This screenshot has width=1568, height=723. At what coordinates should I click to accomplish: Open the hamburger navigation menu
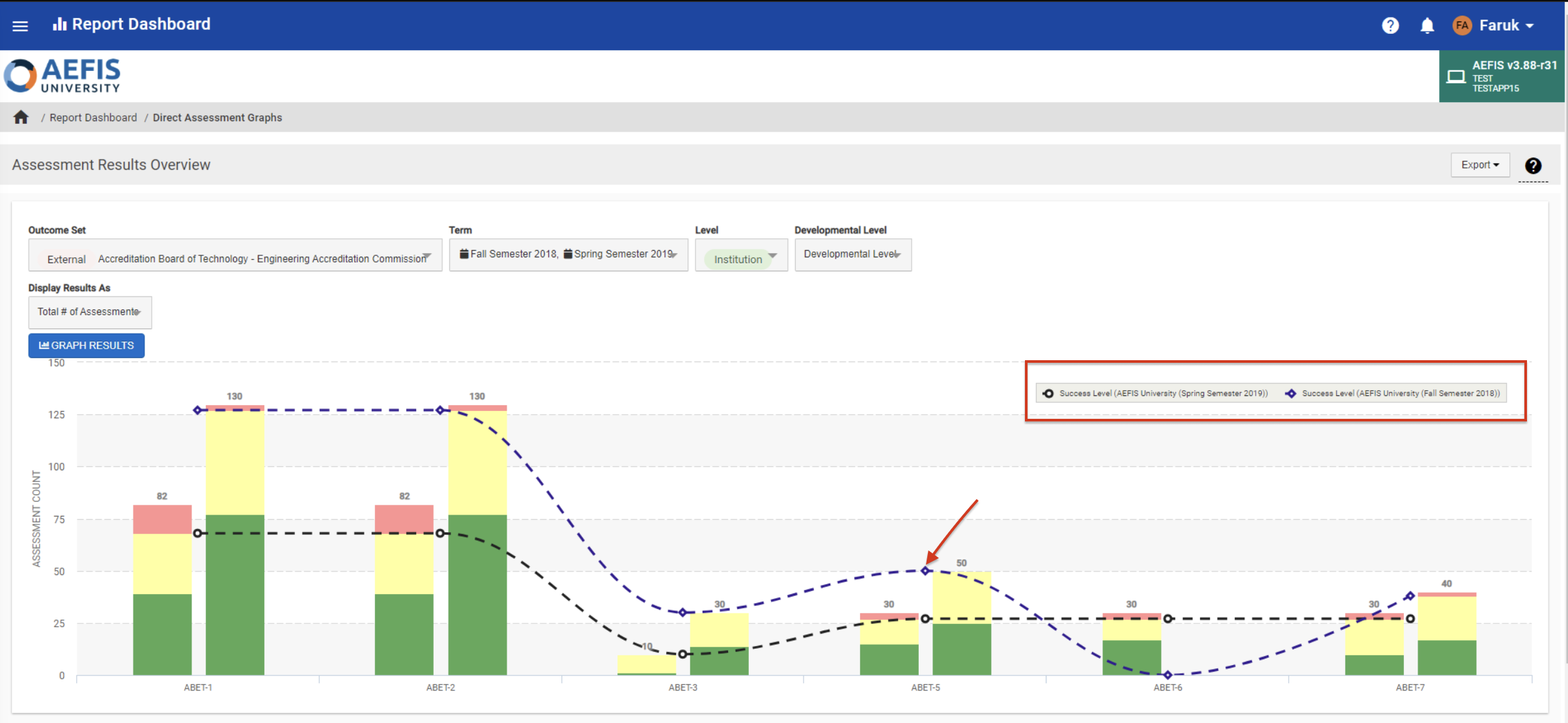pyautogui.click(x=20, y=25)
